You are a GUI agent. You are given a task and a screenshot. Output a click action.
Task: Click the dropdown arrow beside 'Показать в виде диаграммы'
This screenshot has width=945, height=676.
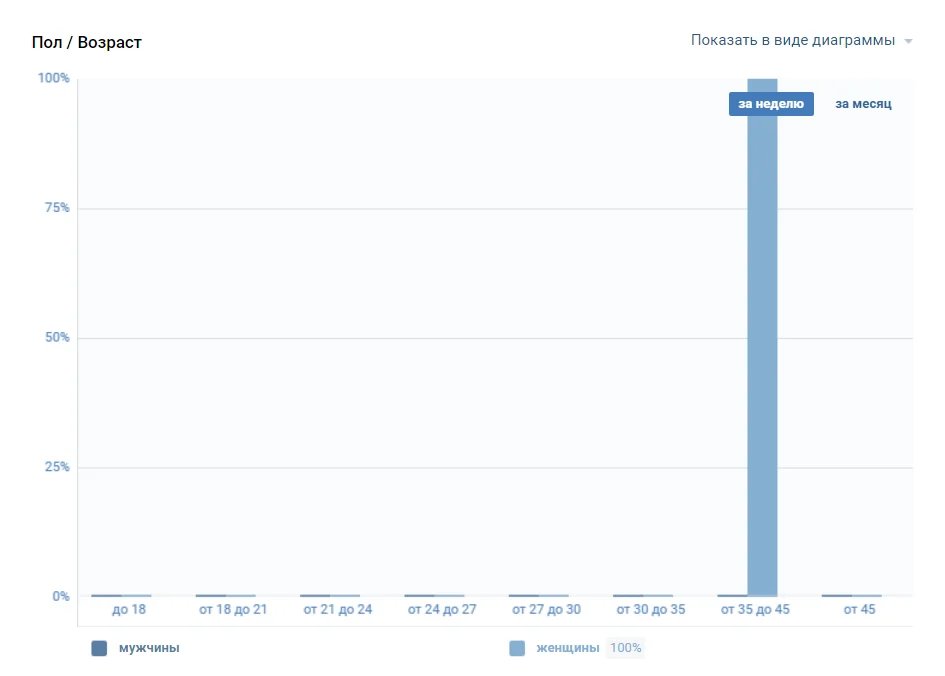(908, 42)
